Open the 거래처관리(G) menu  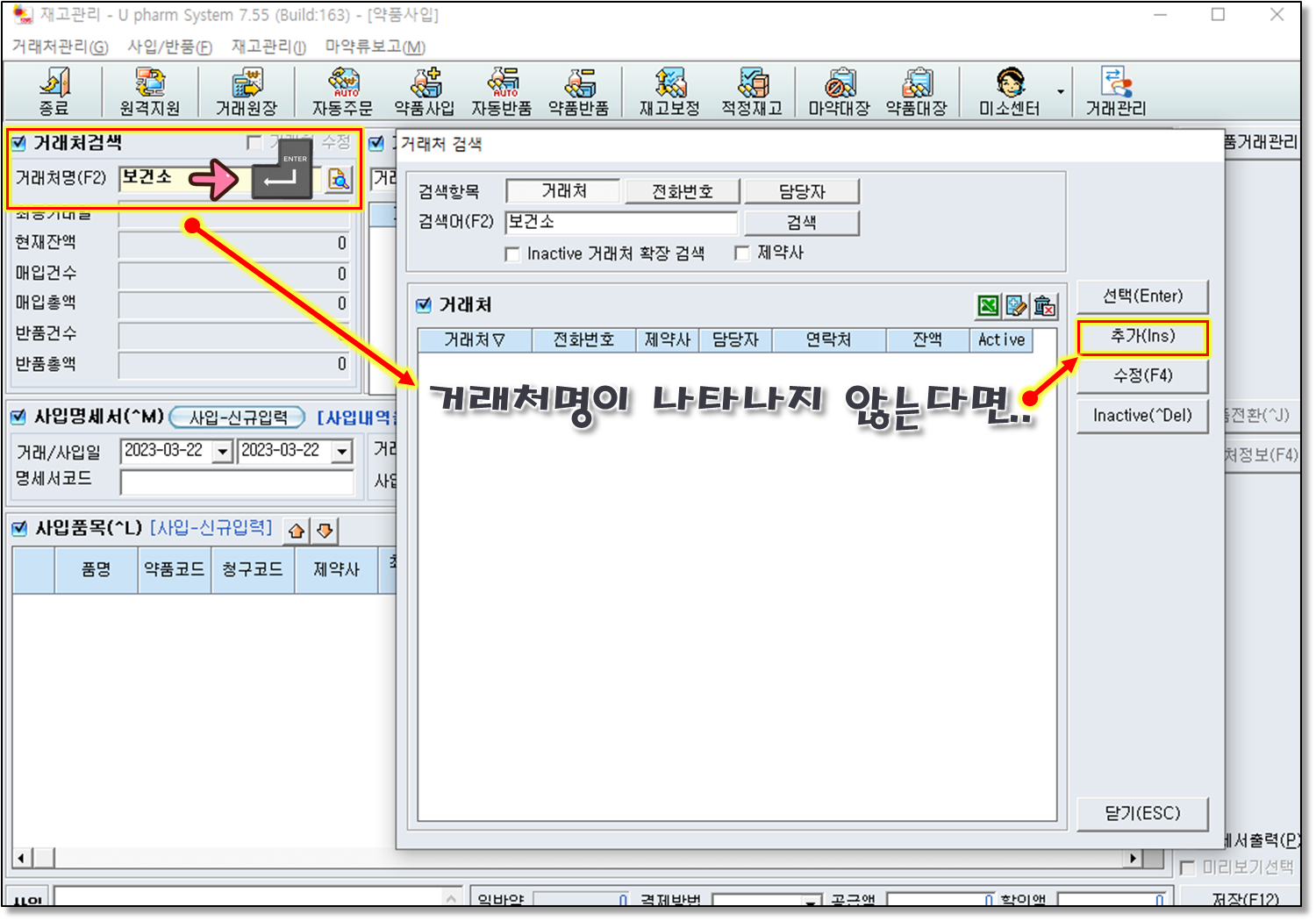pos(60,46)
